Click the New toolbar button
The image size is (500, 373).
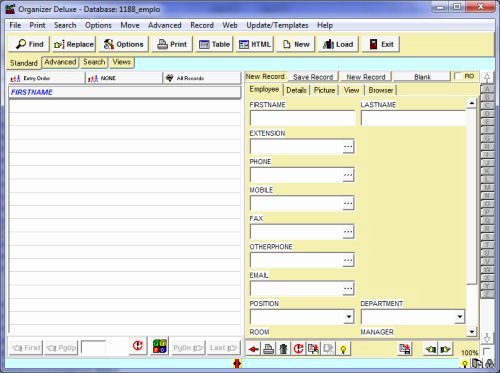coord(296,44)
